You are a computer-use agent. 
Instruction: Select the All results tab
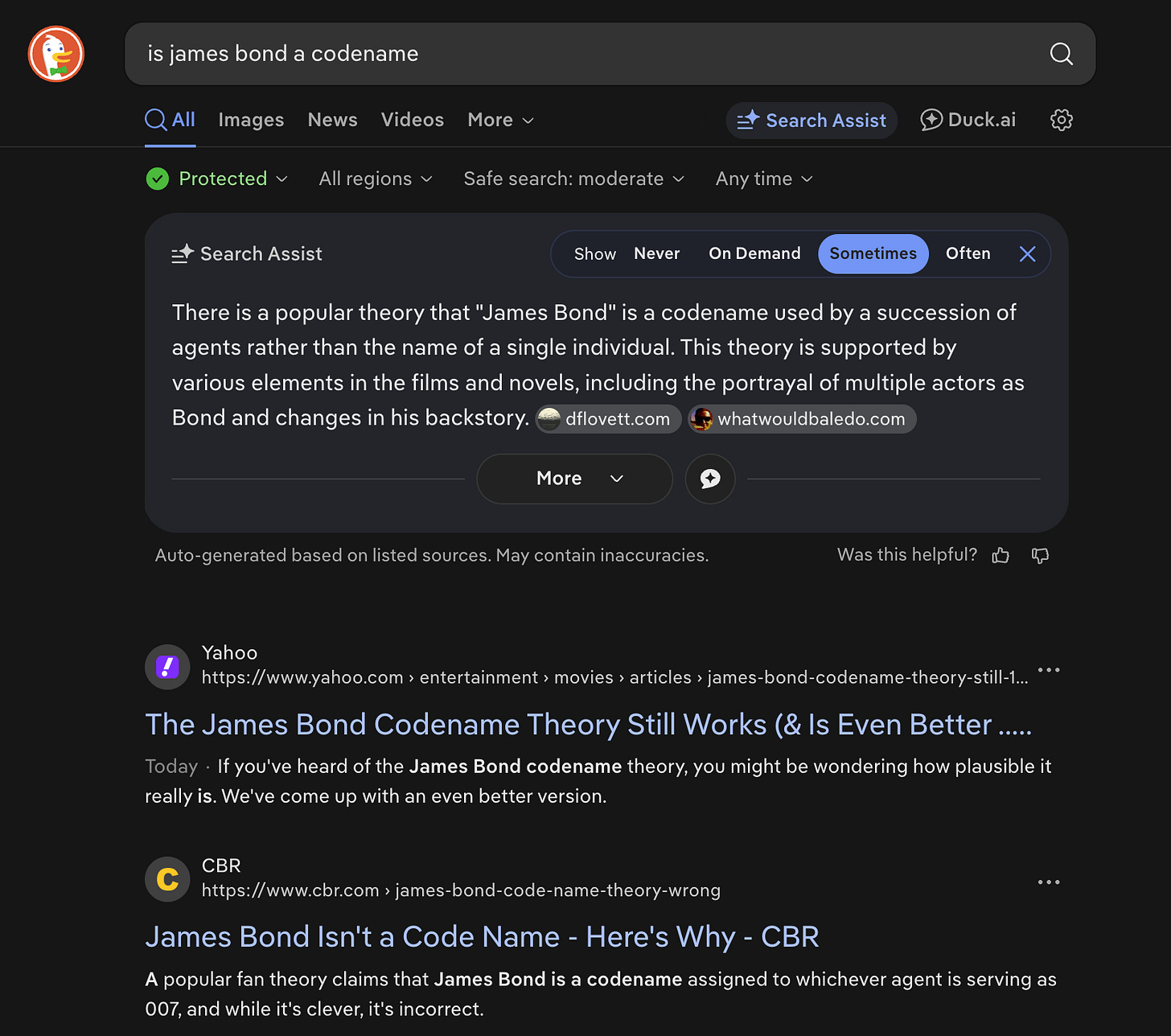coord(171,120)
